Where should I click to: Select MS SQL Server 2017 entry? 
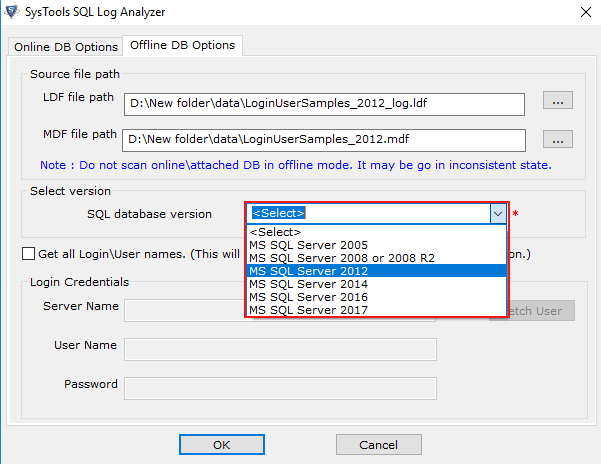(377, 310)
